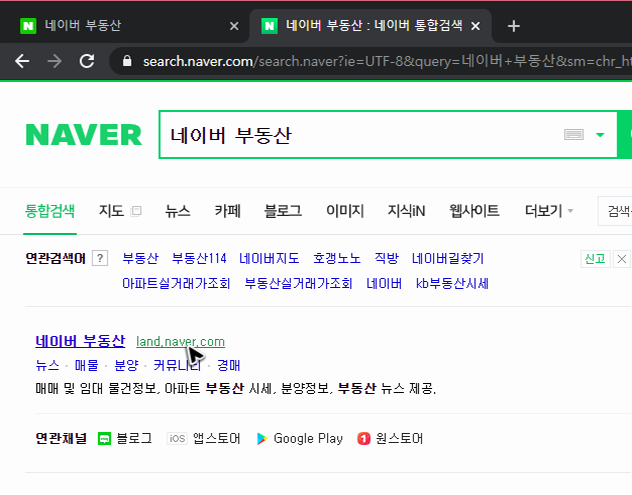The width and height of the screenshot is (632, 495).
Task: Click related search 부동산114
Action: [x=199, y=258]
